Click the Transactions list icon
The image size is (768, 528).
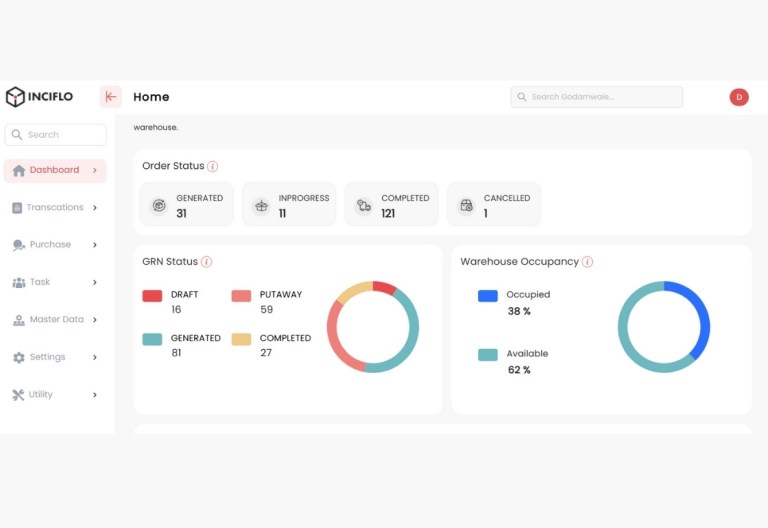click(x=17, y=208)
